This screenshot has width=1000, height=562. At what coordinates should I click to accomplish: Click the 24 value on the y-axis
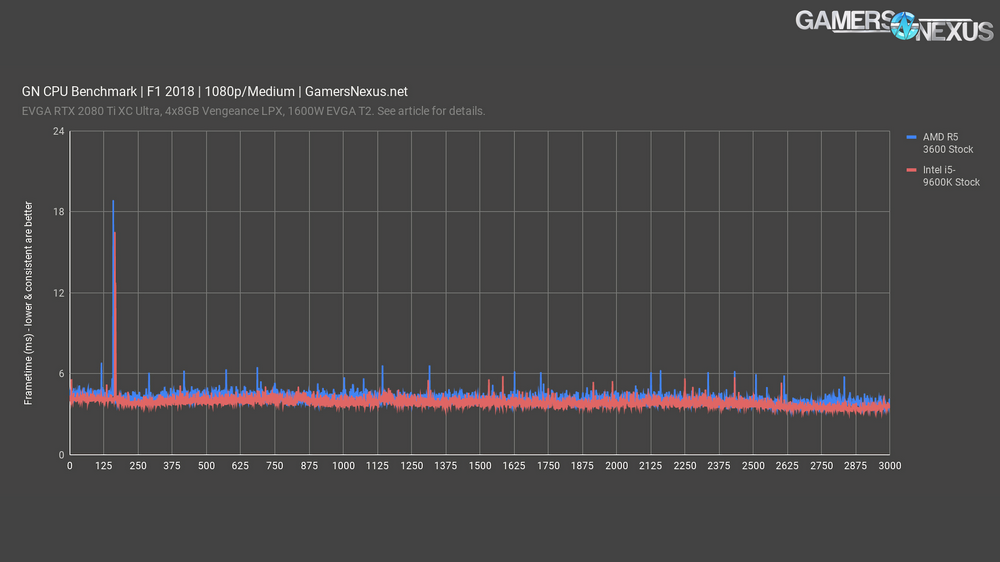(x=58, y=131)
